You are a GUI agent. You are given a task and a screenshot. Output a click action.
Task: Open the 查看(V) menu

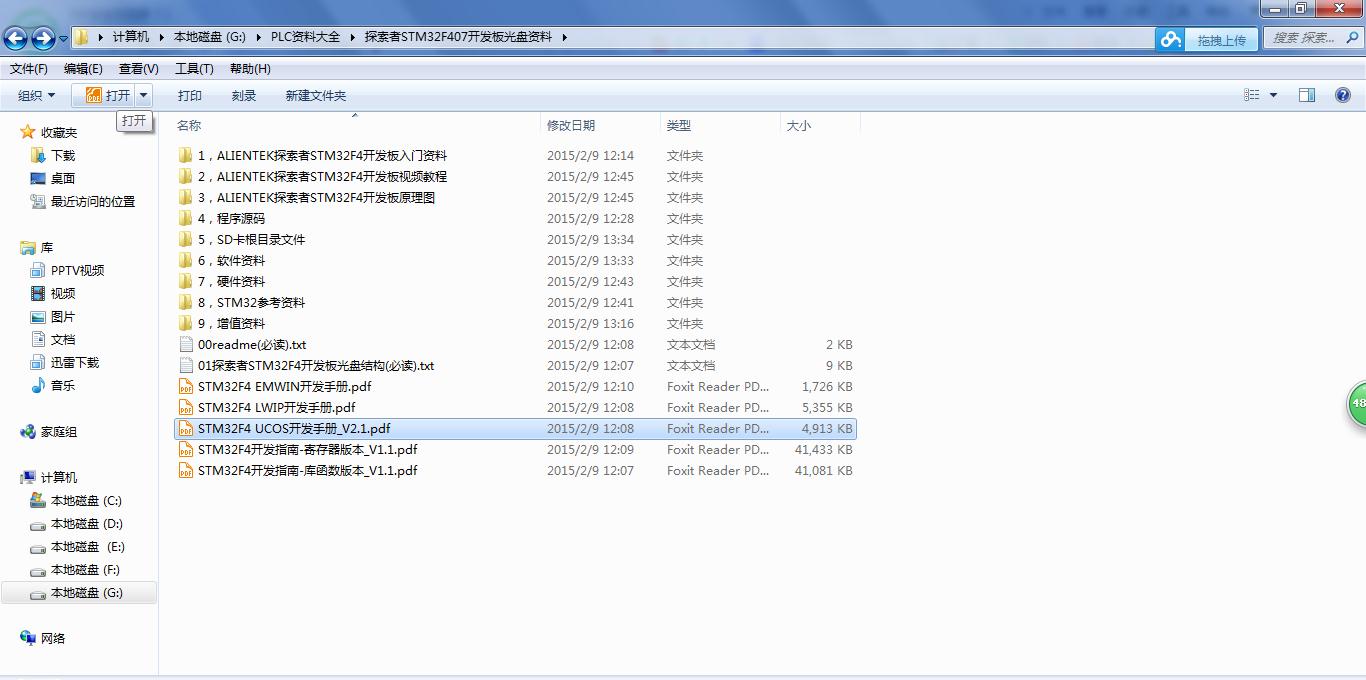138,69
